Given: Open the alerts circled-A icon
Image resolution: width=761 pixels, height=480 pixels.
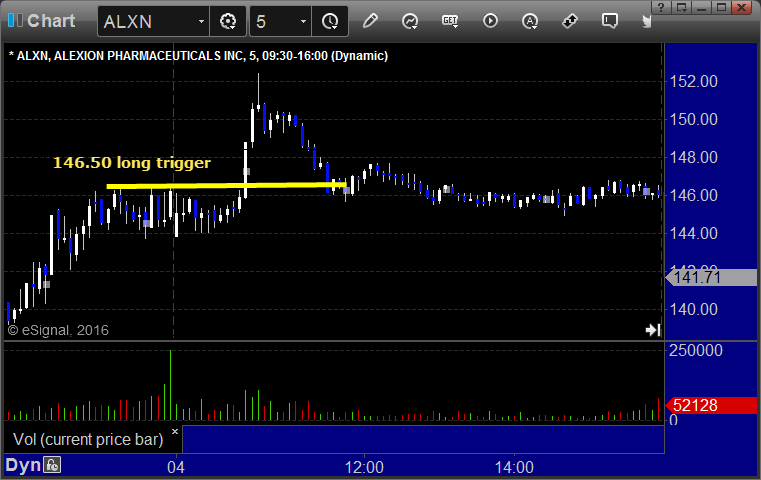Looking at the screenshot, I should click(x=529, y=21).
